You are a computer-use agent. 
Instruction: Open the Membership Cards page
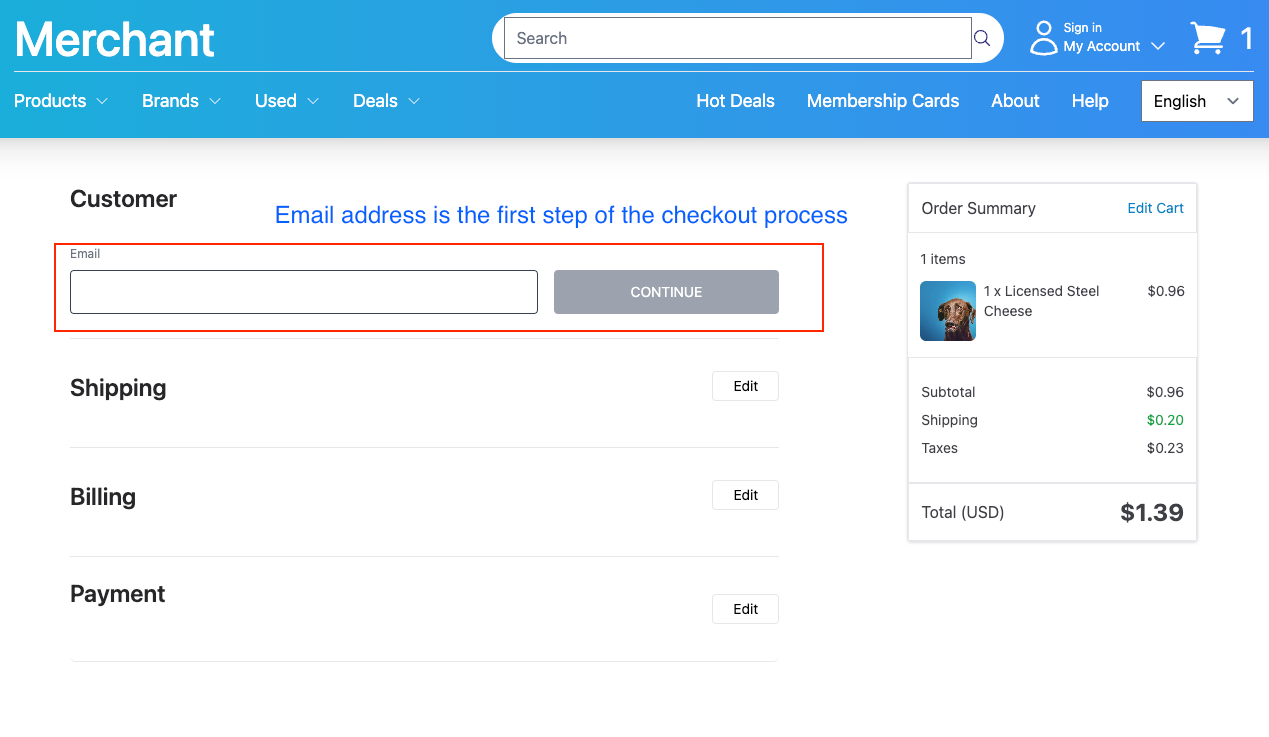882,101
